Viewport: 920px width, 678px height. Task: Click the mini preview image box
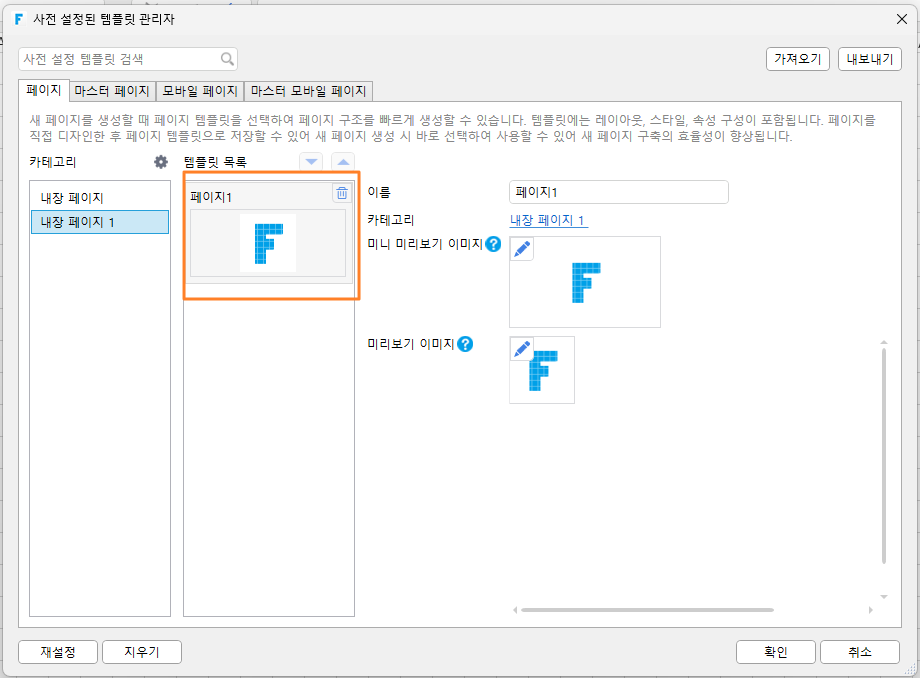tap(584, 282)
